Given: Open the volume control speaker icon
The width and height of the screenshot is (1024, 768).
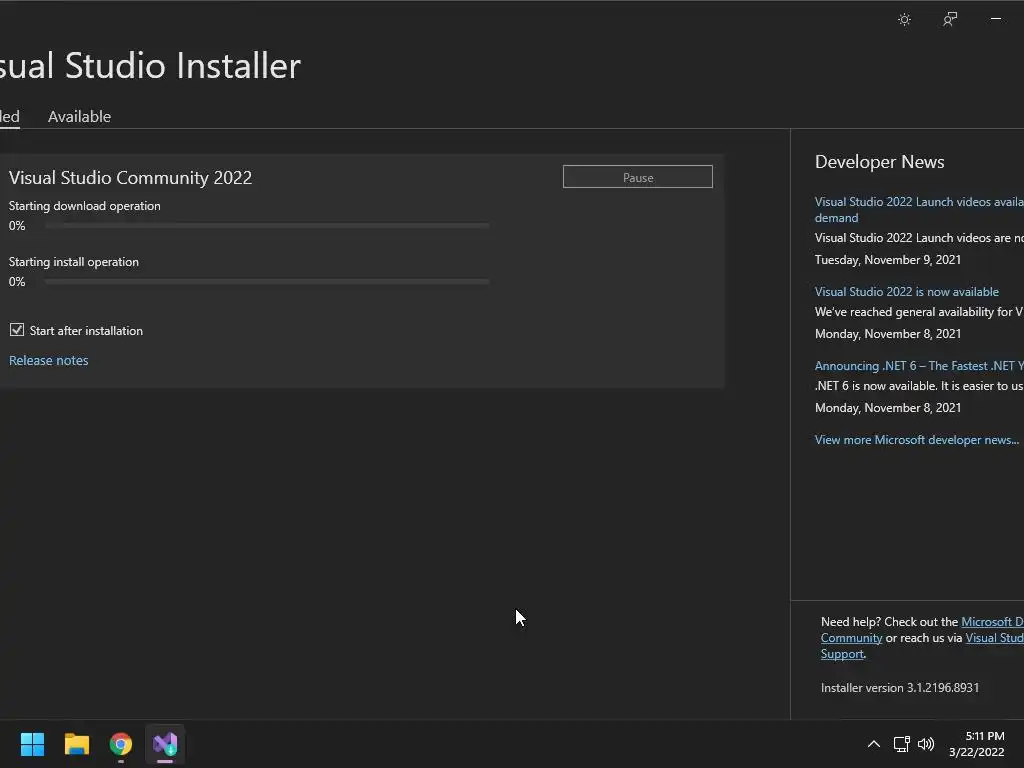Looking at the screenshot, I should coord(926,744).
